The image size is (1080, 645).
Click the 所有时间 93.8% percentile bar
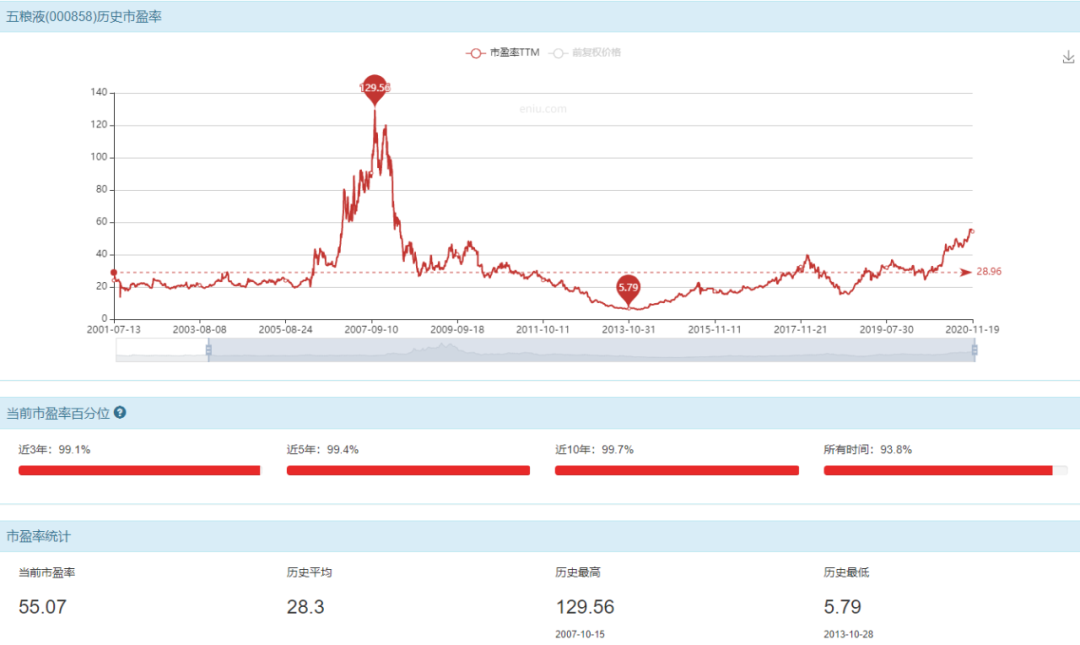[946, 470]
